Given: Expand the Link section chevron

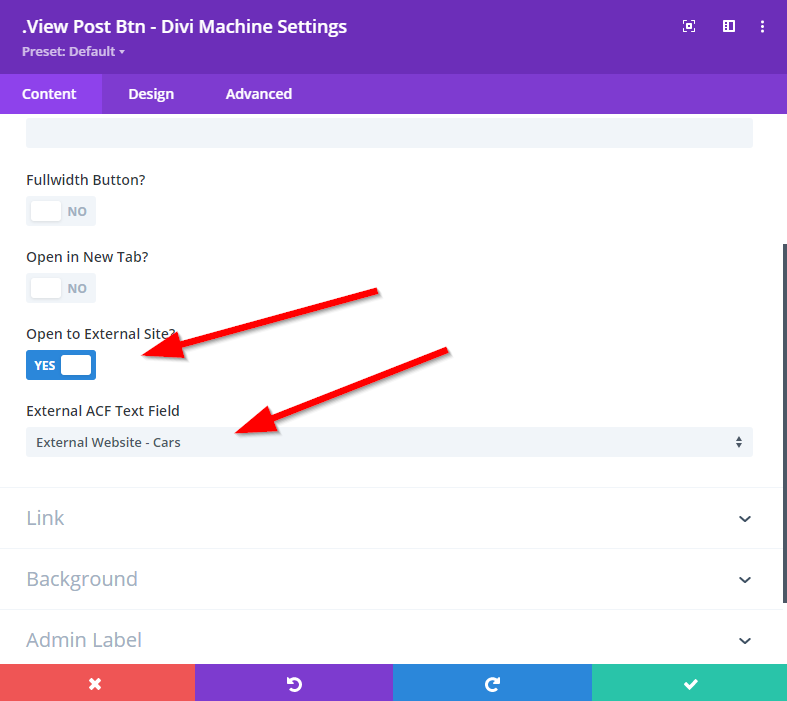Looking at the screenshot, I should pos(744,519).
